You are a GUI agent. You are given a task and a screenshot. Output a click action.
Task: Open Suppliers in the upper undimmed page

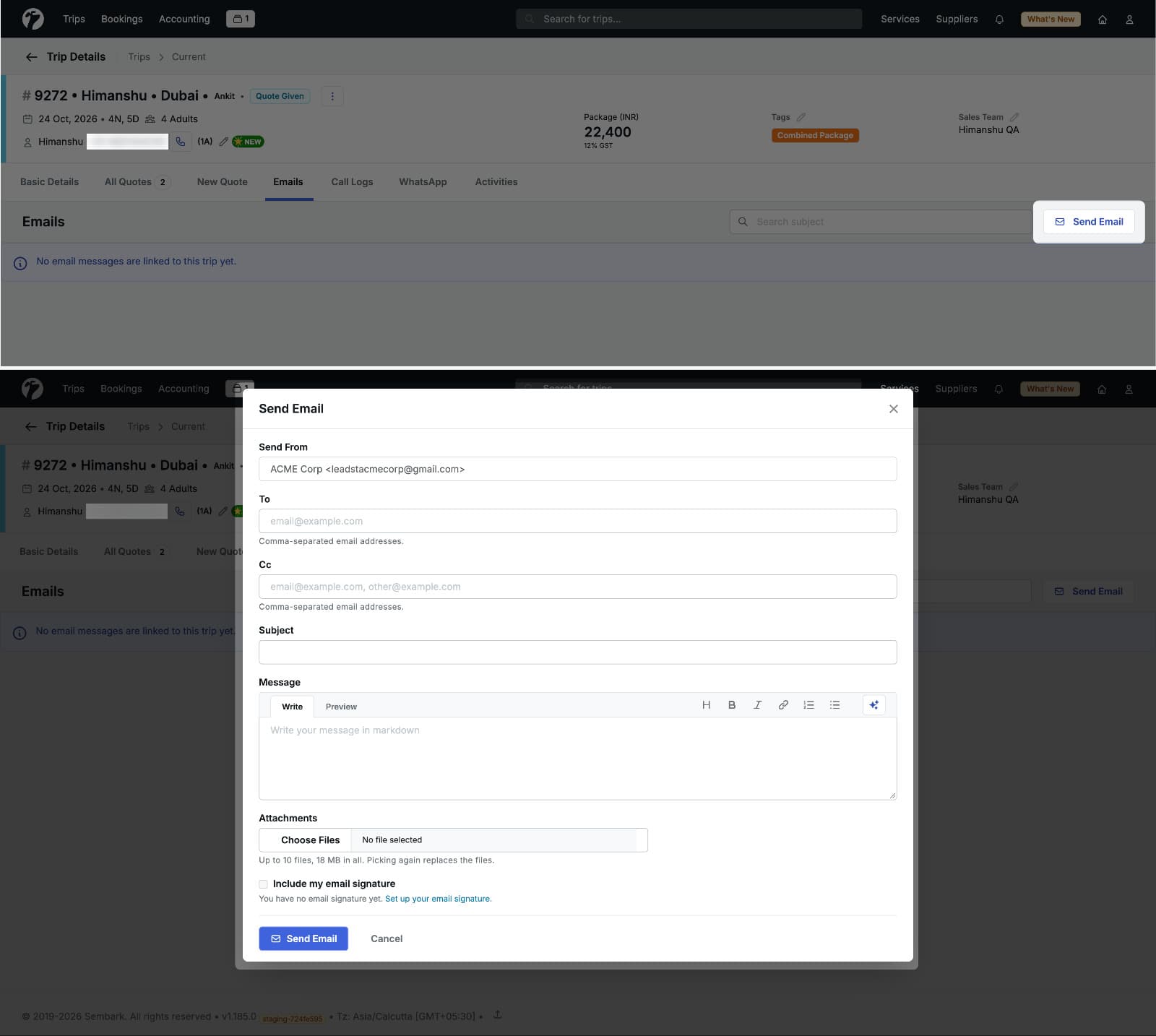pos(957,19)
